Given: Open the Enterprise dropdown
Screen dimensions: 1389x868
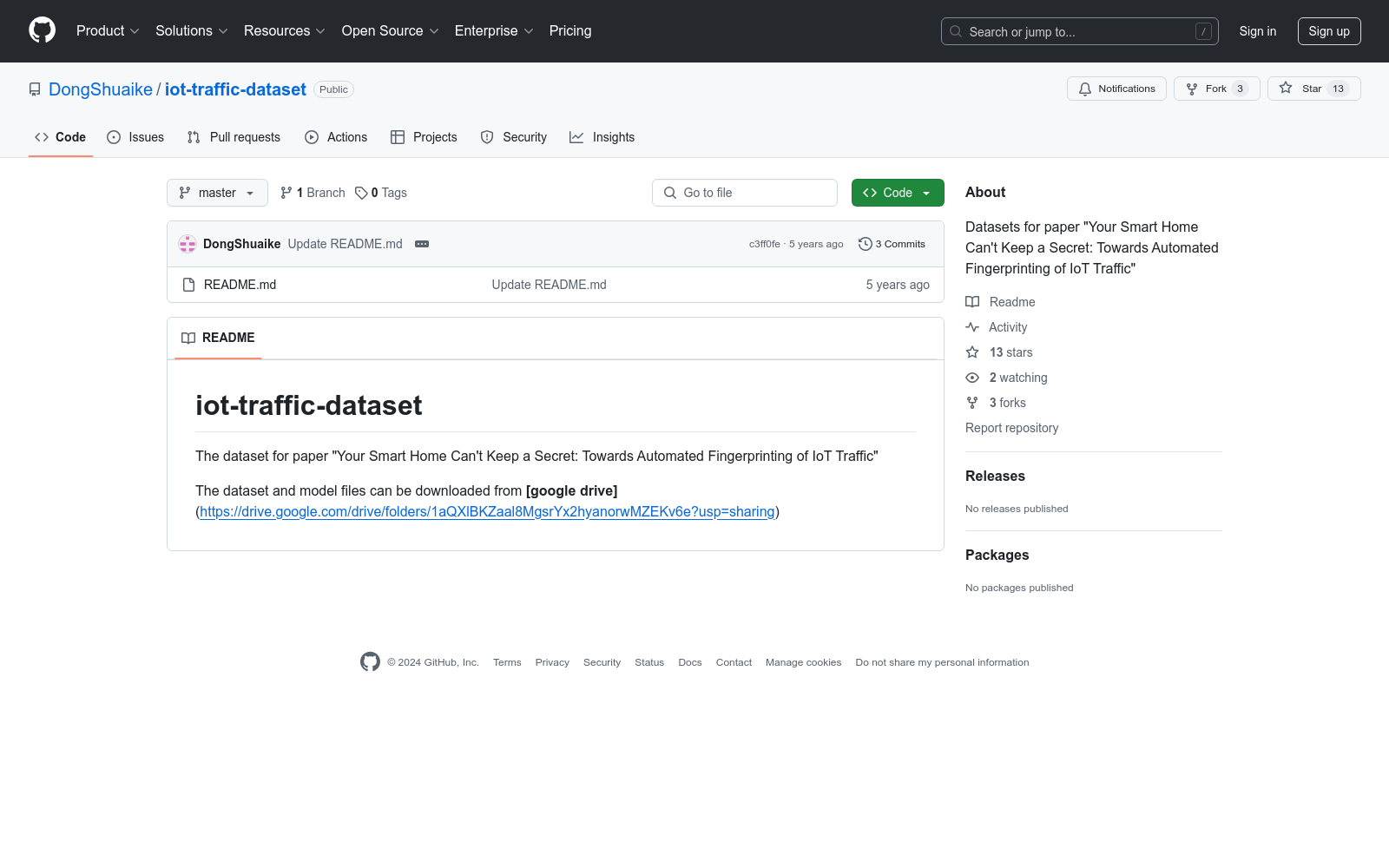Looking at the screenshot, I should point(494,31).
